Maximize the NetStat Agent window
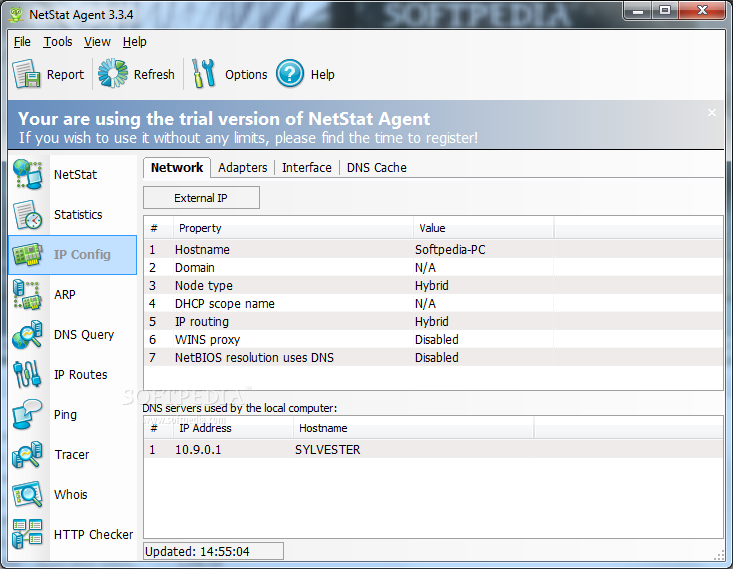Screen dimensions: 733x569 (x=665, y=10)
